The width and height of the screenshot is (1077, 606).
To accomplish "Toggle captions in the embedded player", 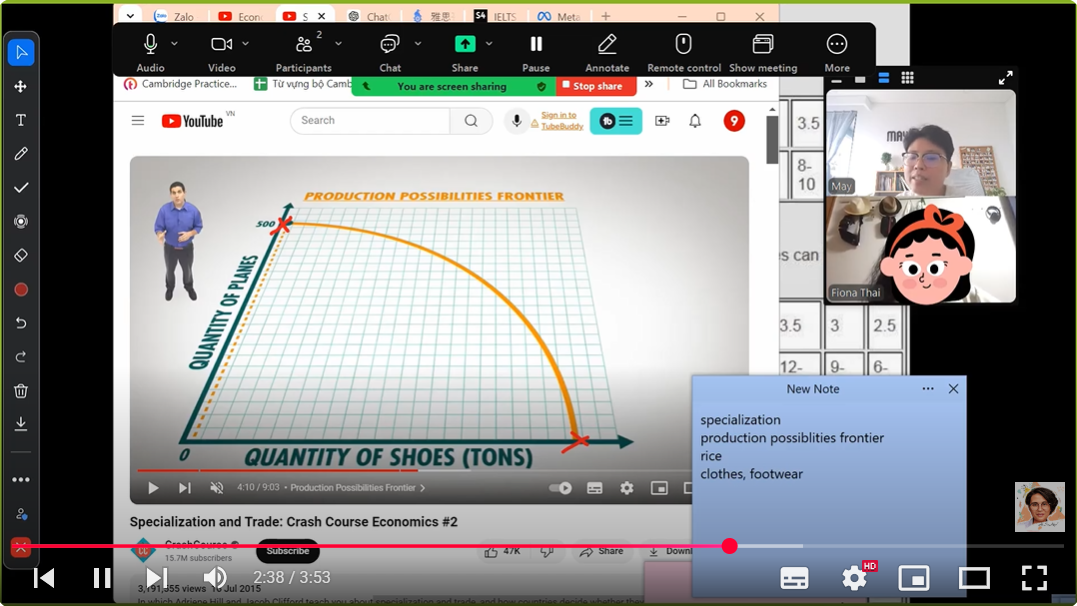I will coord(595,488).
